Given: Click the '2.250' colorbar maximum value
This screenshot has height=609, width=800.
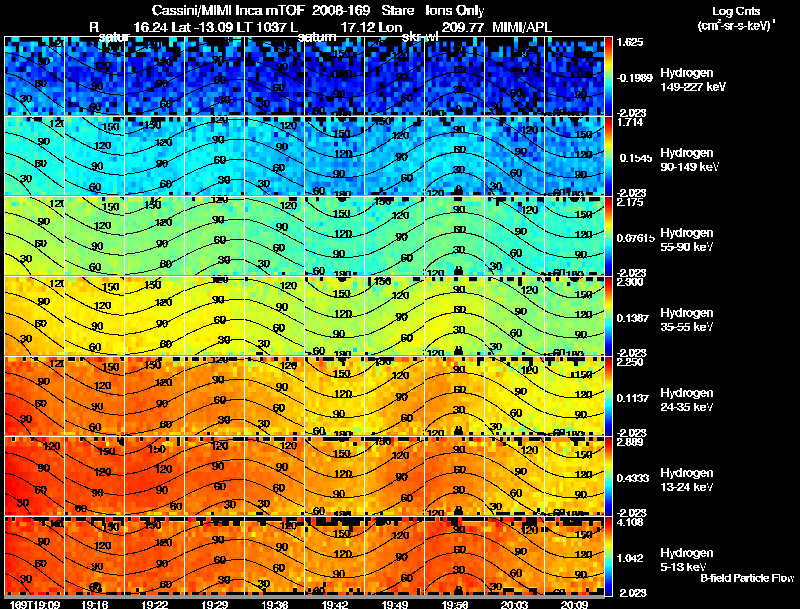Looking at the screenshot, I should tap(630, 363).
